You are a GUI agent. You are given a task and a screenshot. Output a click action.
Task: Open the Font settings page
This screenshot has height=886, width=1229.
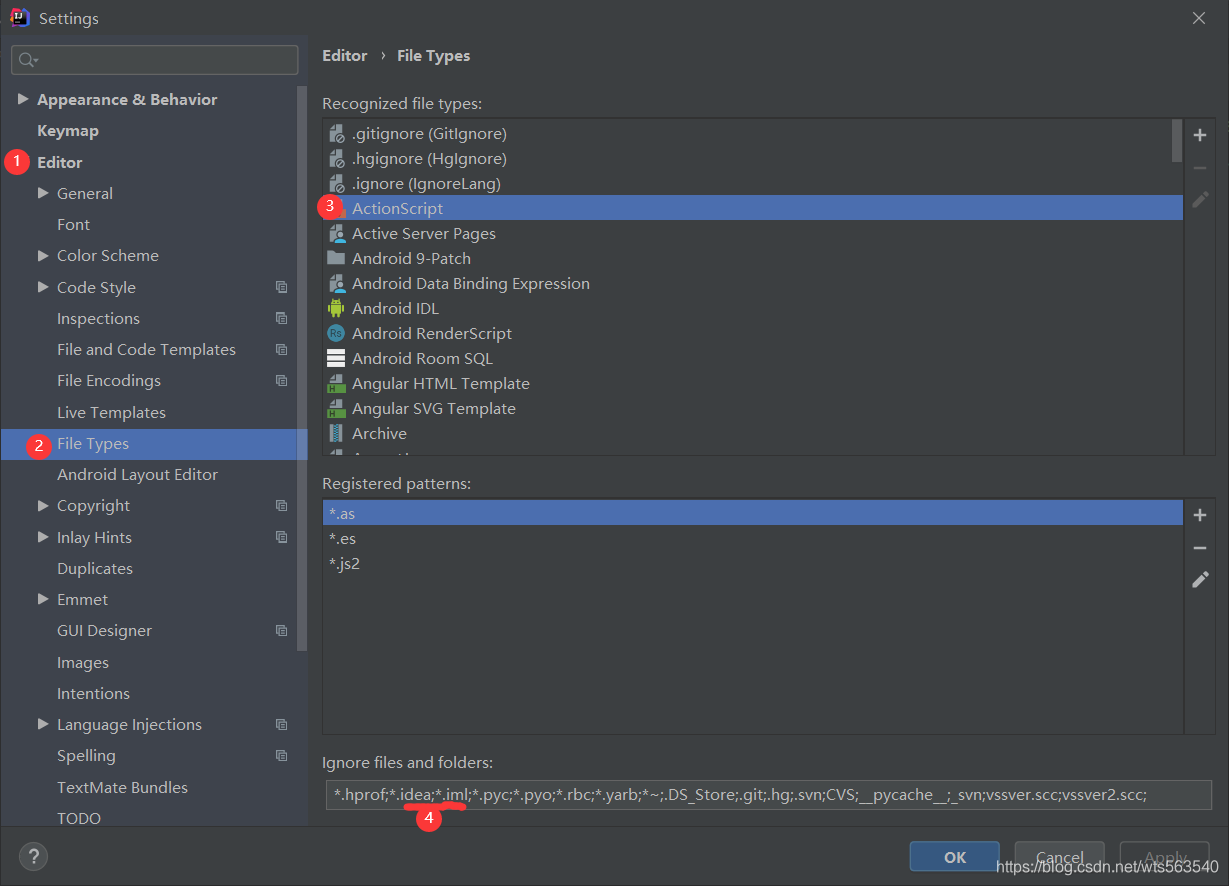pyautogui.click(x=73, y=225)
